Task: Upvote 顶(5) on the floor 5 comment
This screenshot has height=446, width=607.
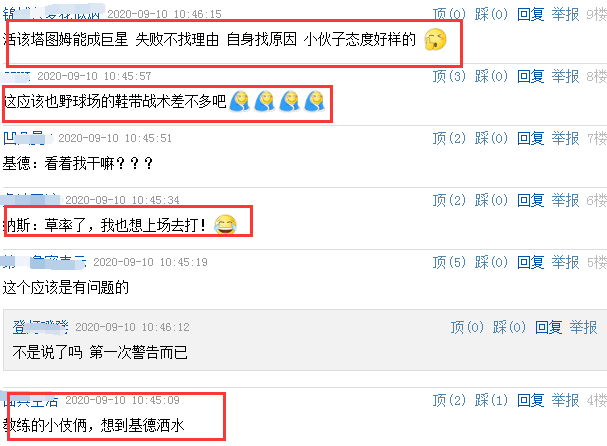Action: coord(449,262)
